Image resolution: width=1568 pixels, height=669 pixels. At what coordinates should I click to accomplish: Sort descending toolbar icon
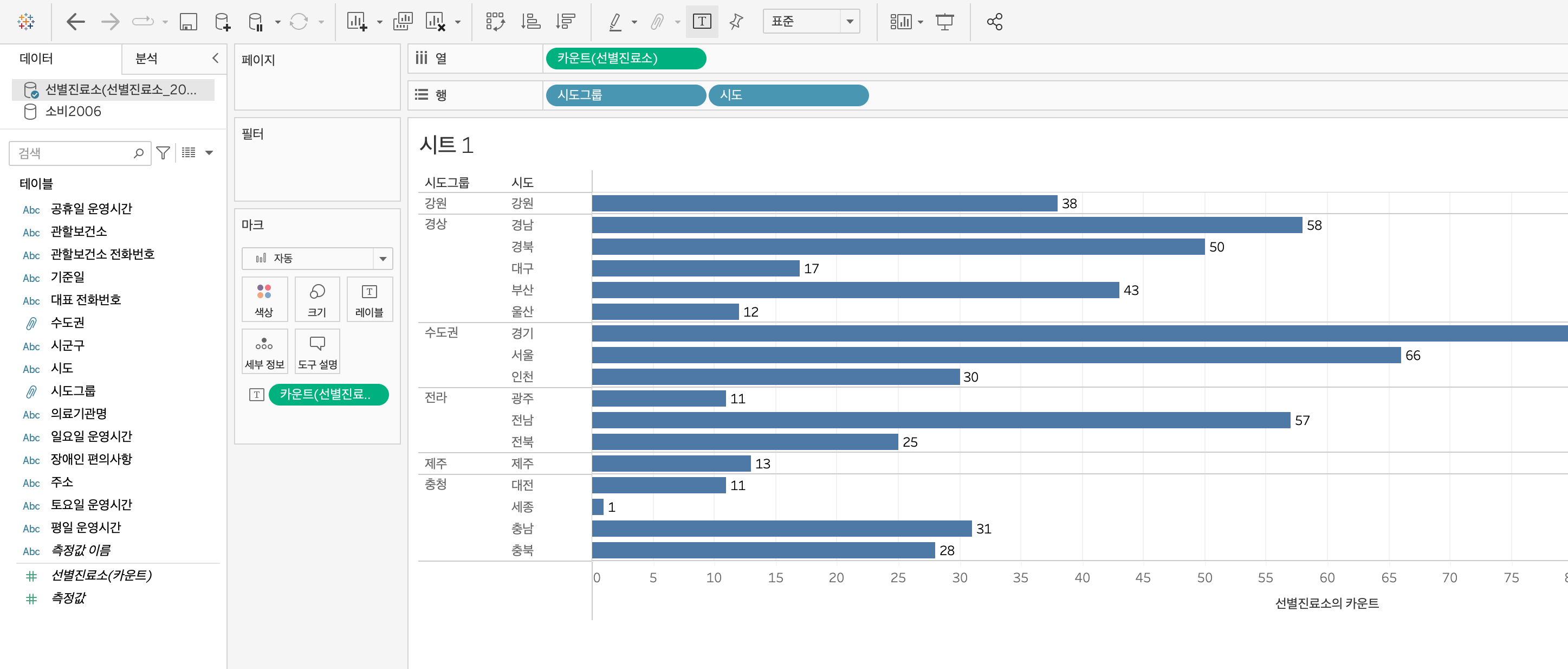pos(565,22)
